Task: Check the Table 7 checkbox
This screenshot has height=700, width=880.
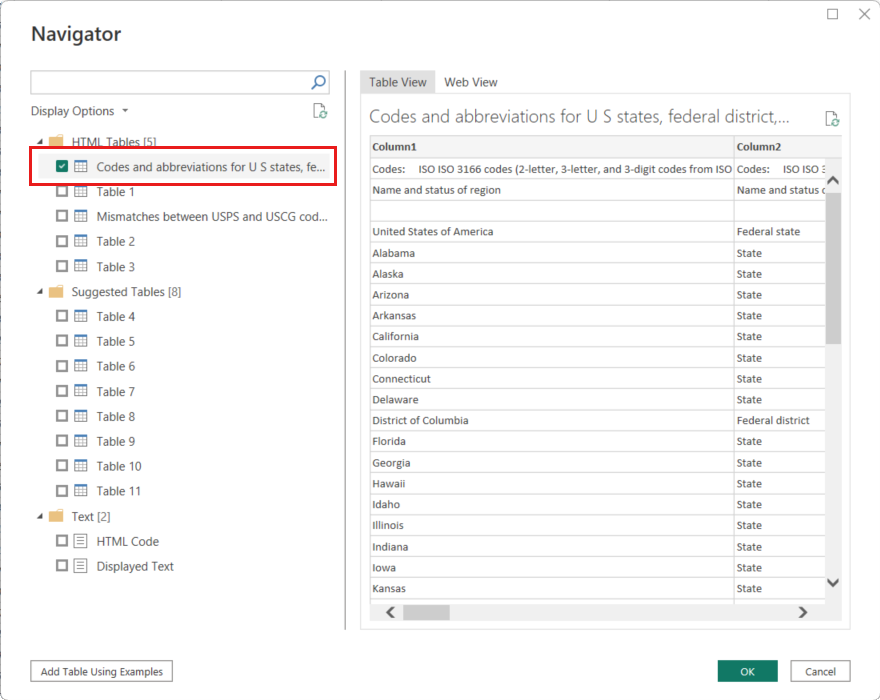Action: (62, 391)
